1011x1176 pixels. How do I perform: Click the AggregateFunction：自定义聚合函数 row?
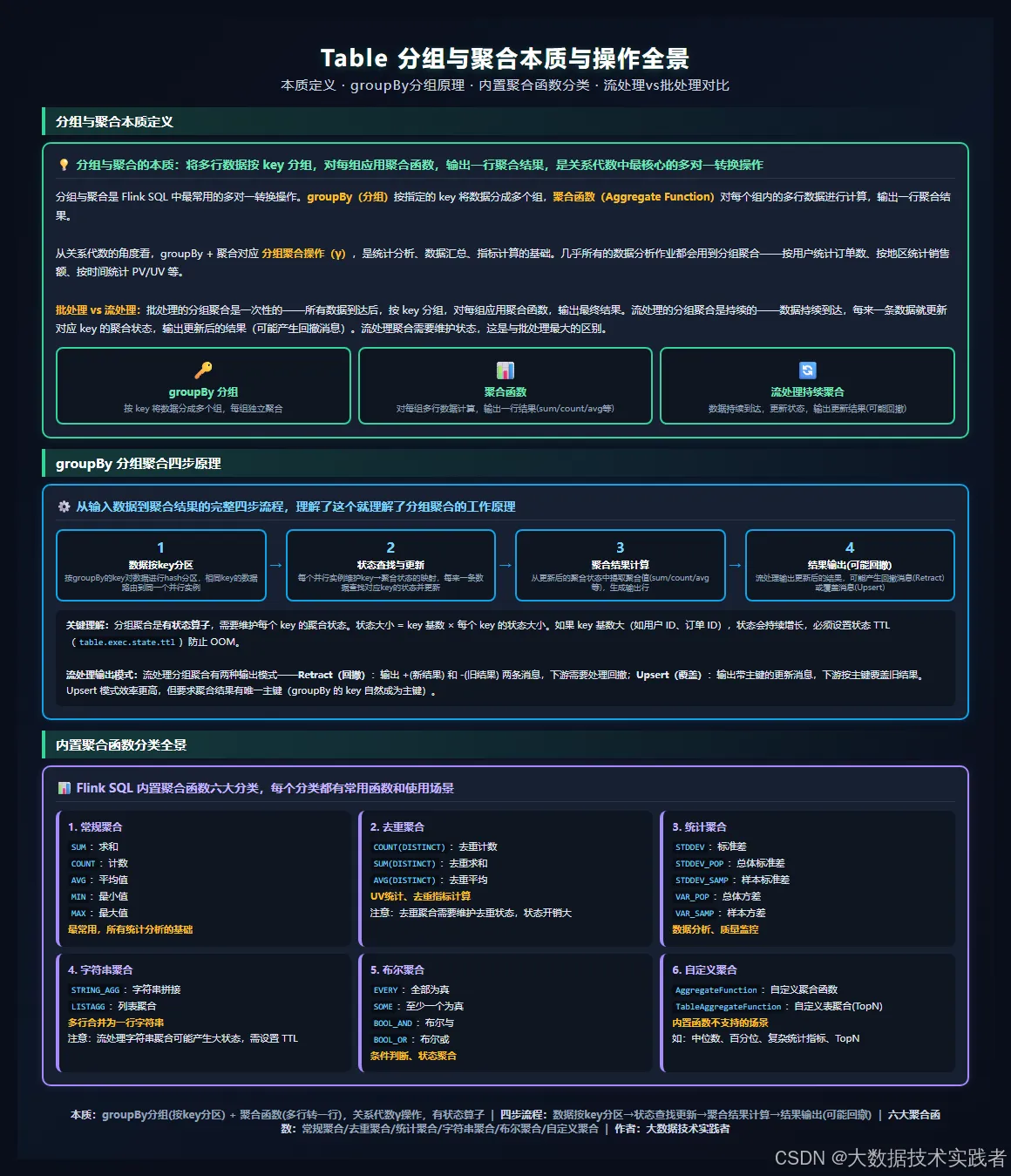756,990
